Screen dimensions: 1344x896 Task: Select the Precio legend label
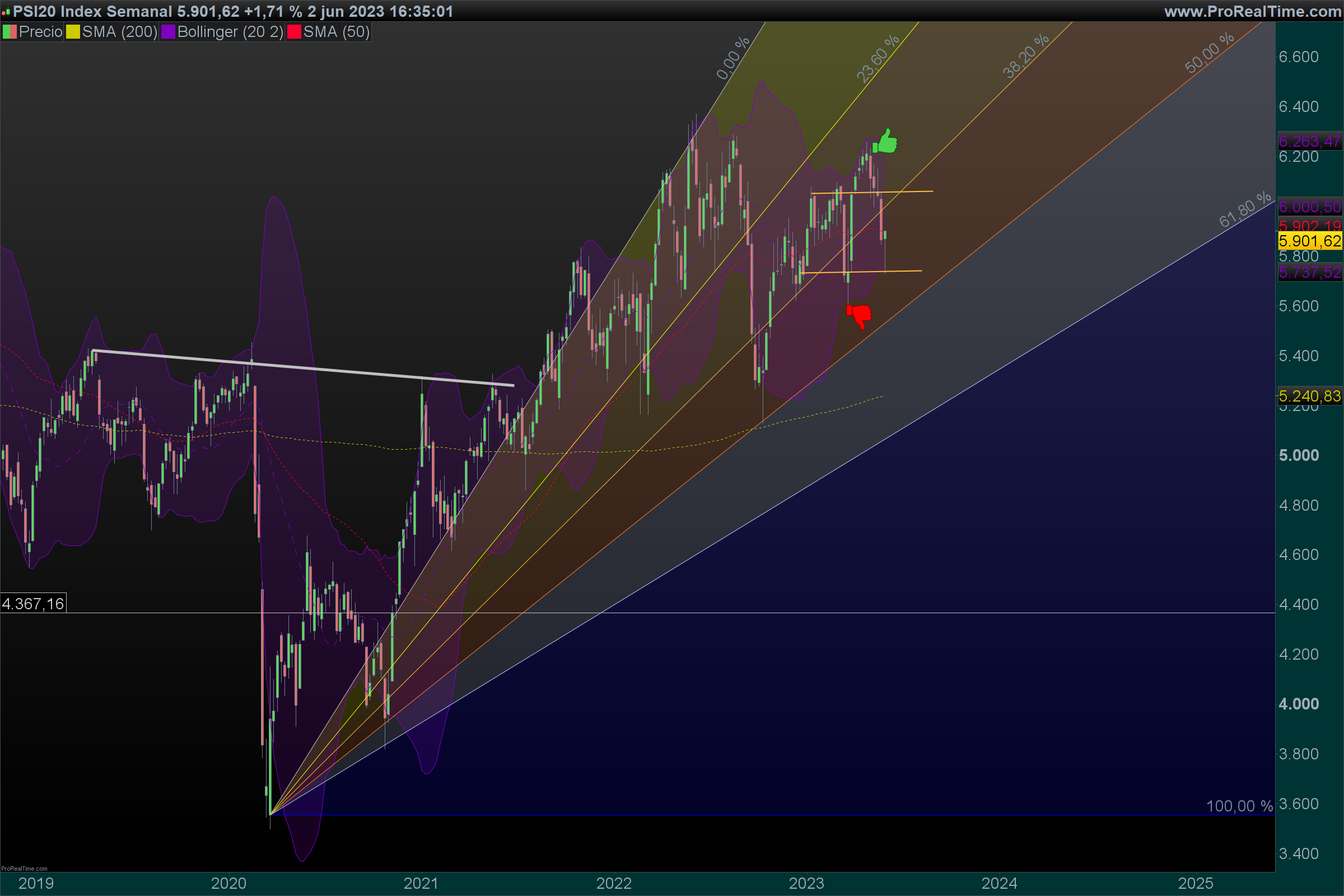[40, 32]
